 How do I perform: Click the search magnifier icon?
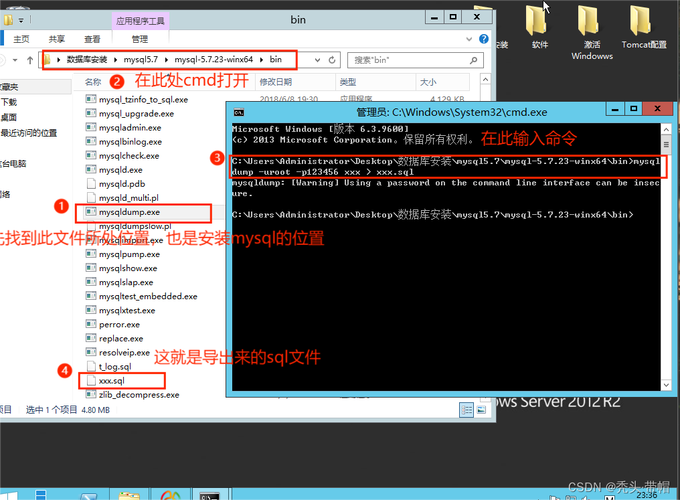474,60
